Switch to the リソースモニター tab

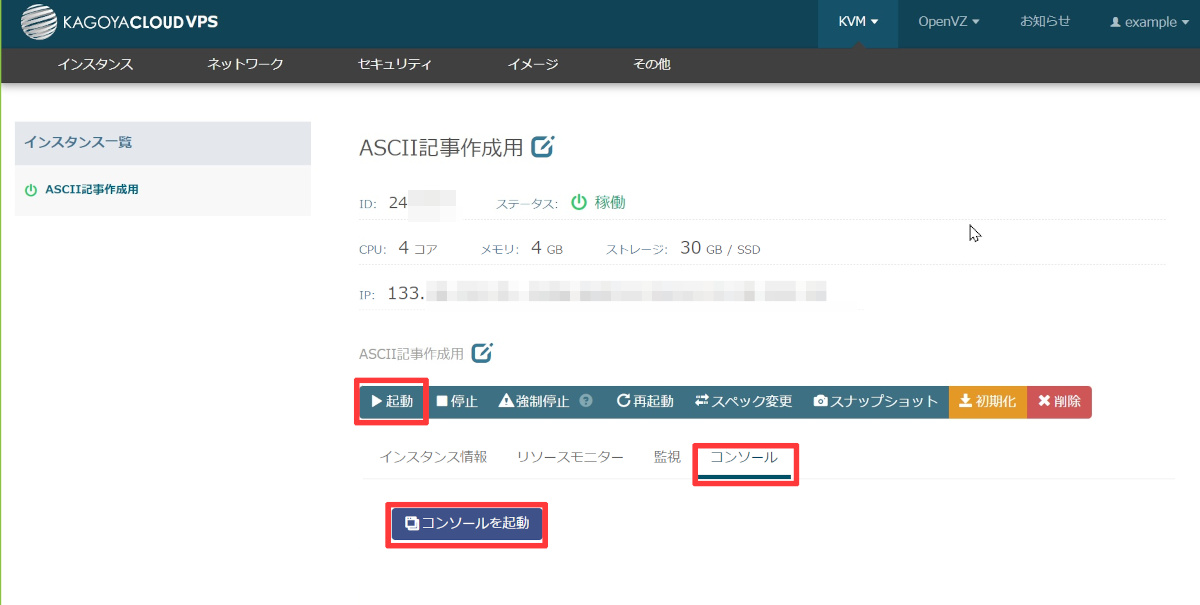570,457
